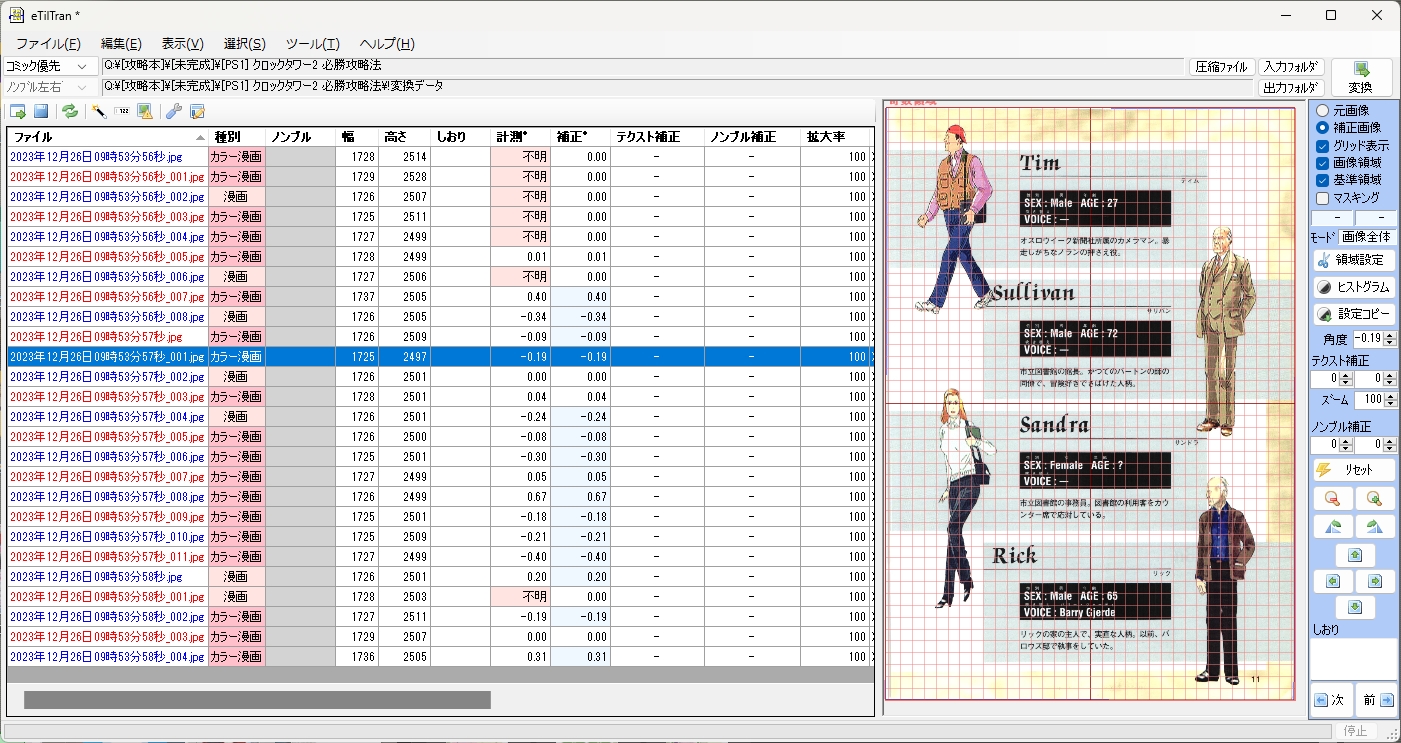Click the 領域設定 button
The image size is (1401, 743).
pyautogui.click(x=1354, y=260)
